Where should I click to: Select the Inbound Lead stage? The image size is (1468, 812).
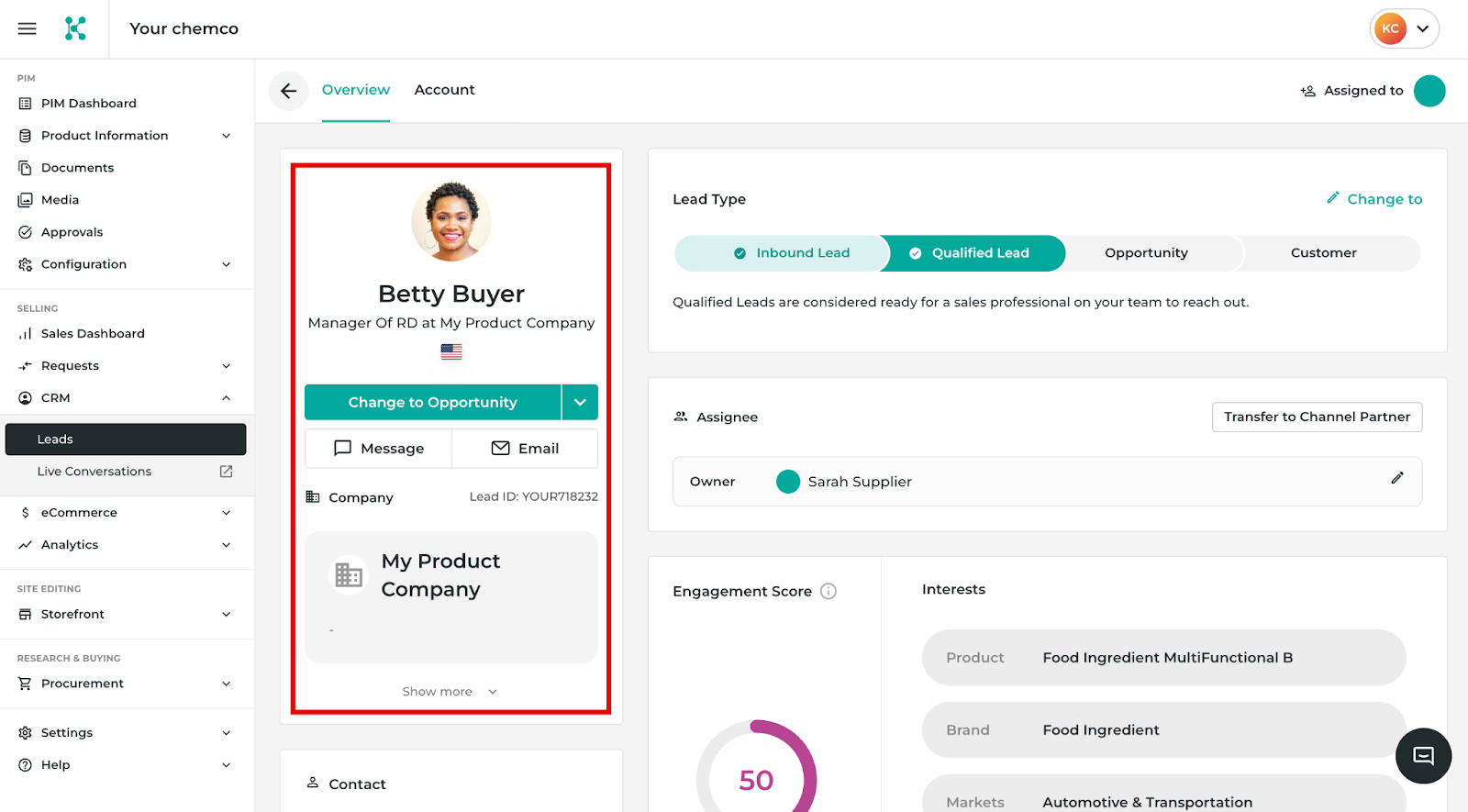[792, 253]
